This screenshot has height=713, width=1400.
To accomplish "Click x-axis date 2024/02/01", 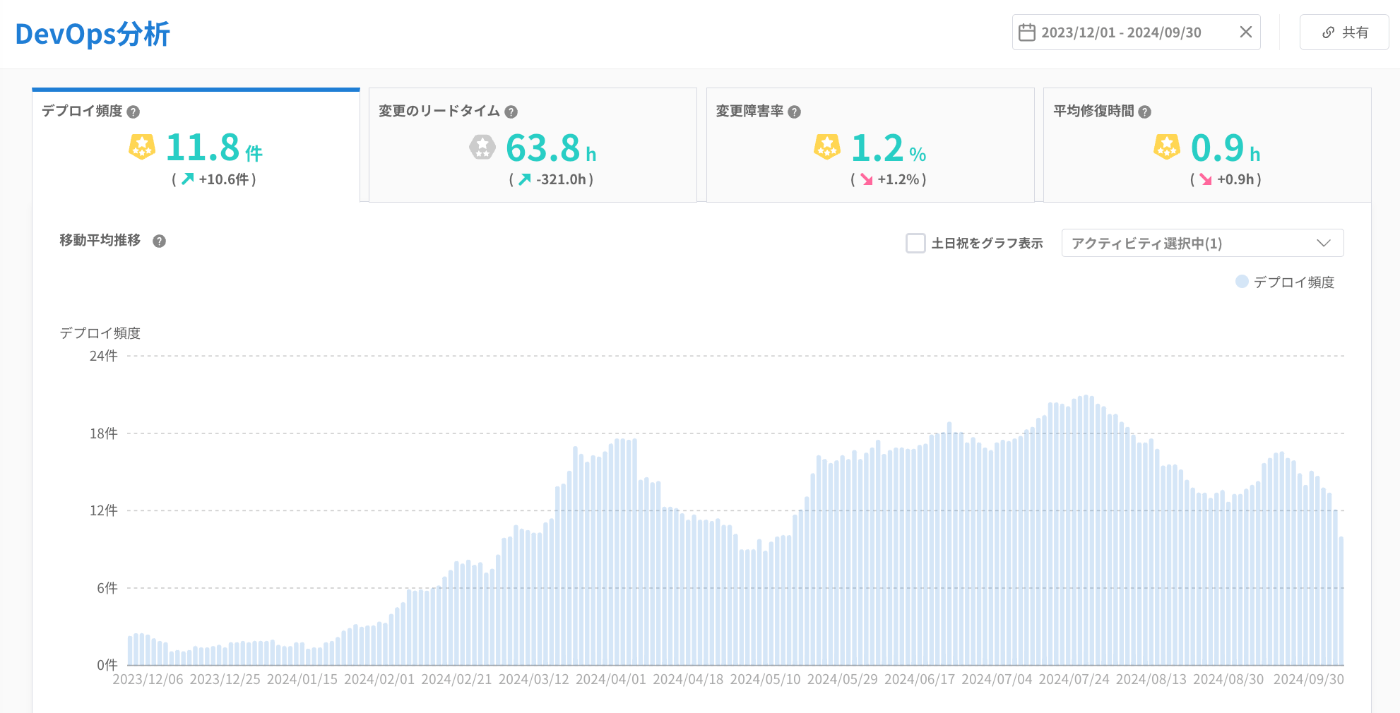I will [x=379, y=679].
